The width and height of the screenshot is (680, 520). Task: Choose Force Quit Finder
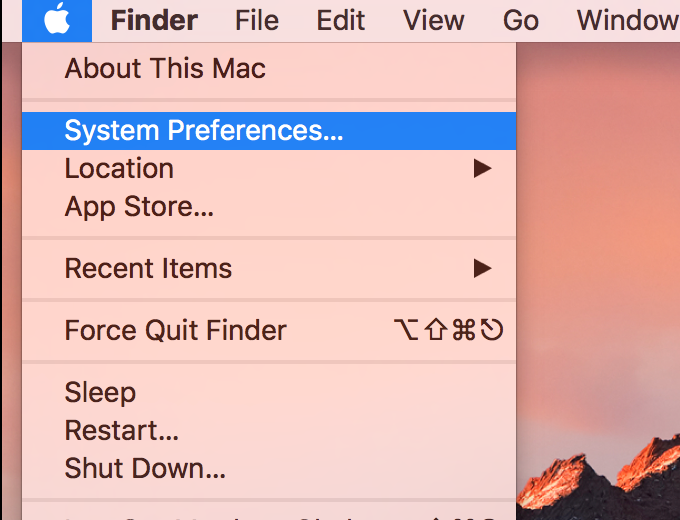point(176,330)
